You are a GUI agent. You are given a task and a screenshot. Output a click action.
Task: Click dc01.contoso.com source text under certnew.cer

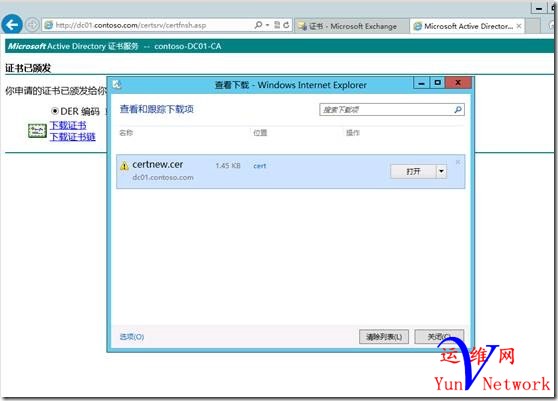click(163, 177)
